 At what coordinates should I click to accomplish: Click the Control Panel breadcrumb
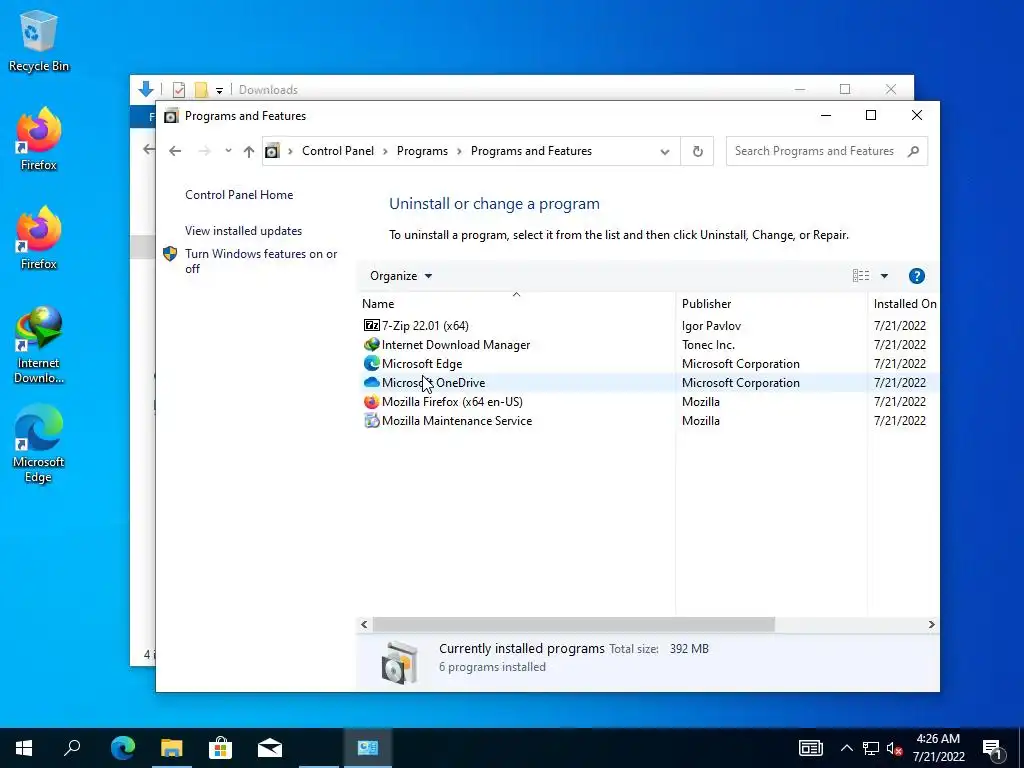pyautogui.click(x=338, y=151)
